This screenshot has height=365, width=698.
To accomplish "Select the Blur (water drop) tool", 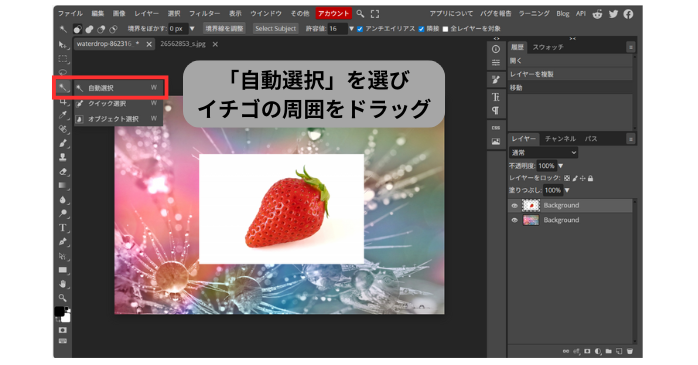I will (x=63, y=199).
